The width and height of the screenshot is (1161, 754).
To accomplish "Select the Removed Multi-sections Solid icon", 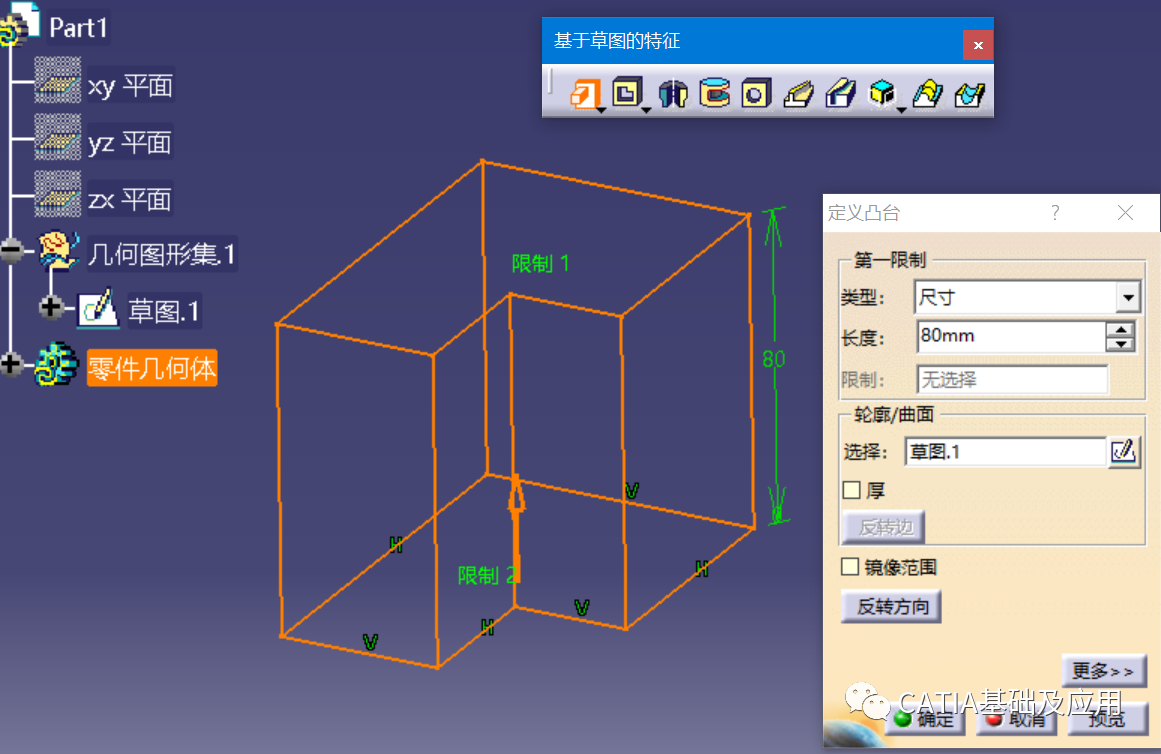I will [969, 94].
